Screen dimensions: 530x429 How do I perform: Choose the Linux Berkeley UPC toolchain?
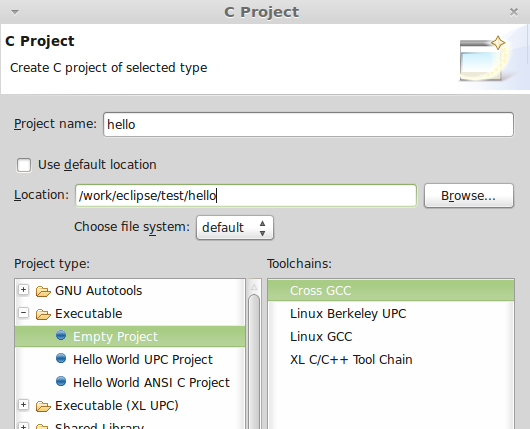(348, 313)
